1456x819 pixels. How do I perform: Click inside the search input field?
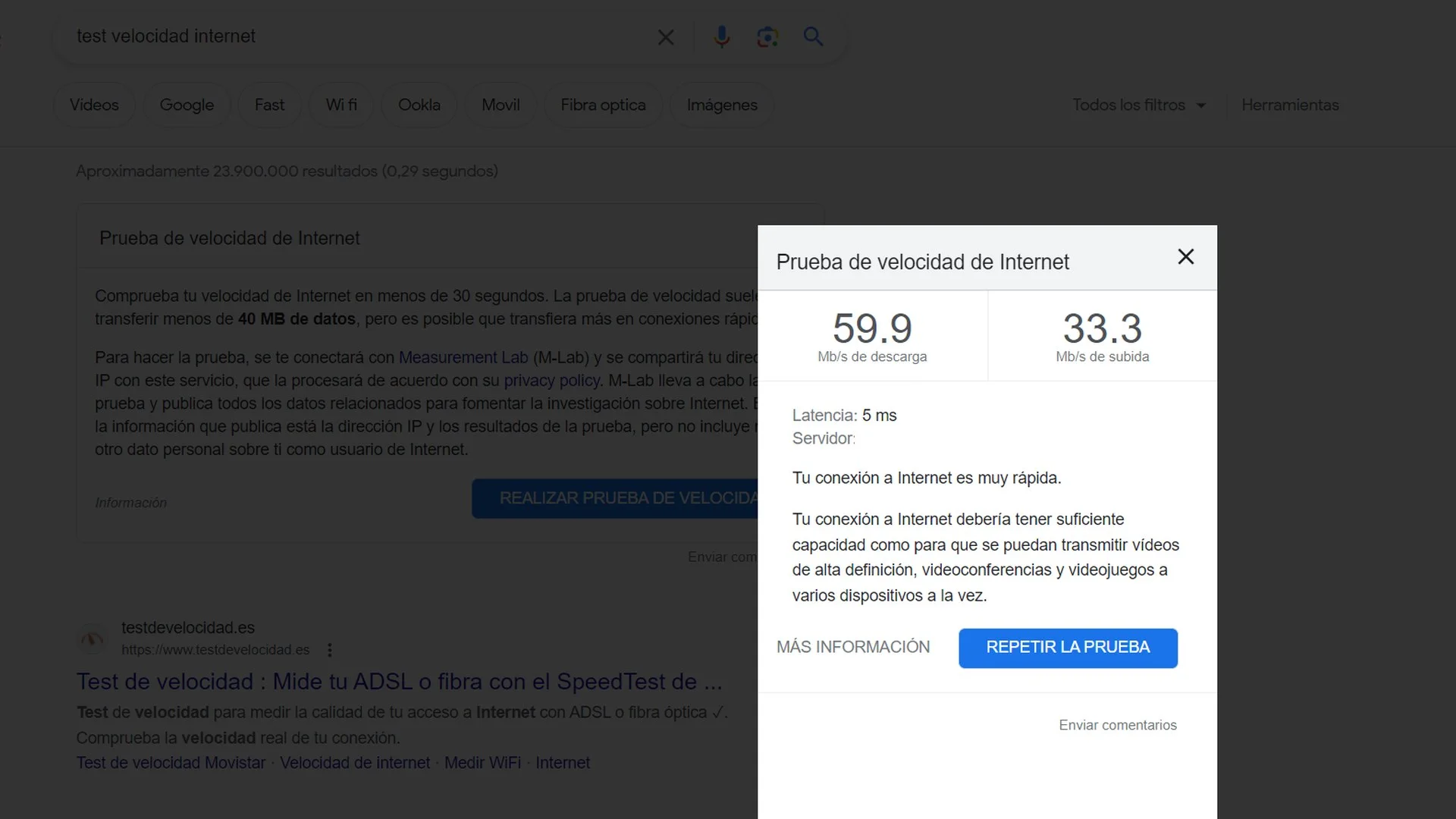[x=341, y=36]
